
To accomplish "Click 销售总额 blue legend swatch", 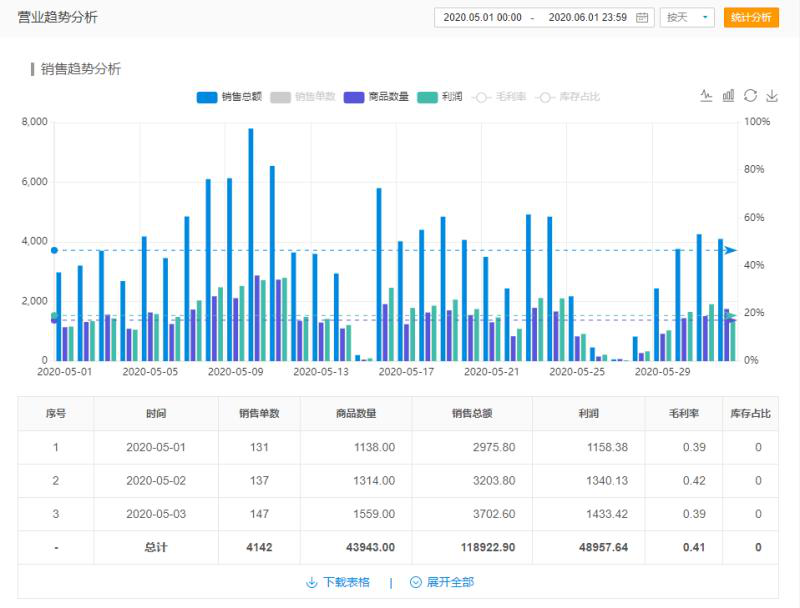I will click(207, 97).
